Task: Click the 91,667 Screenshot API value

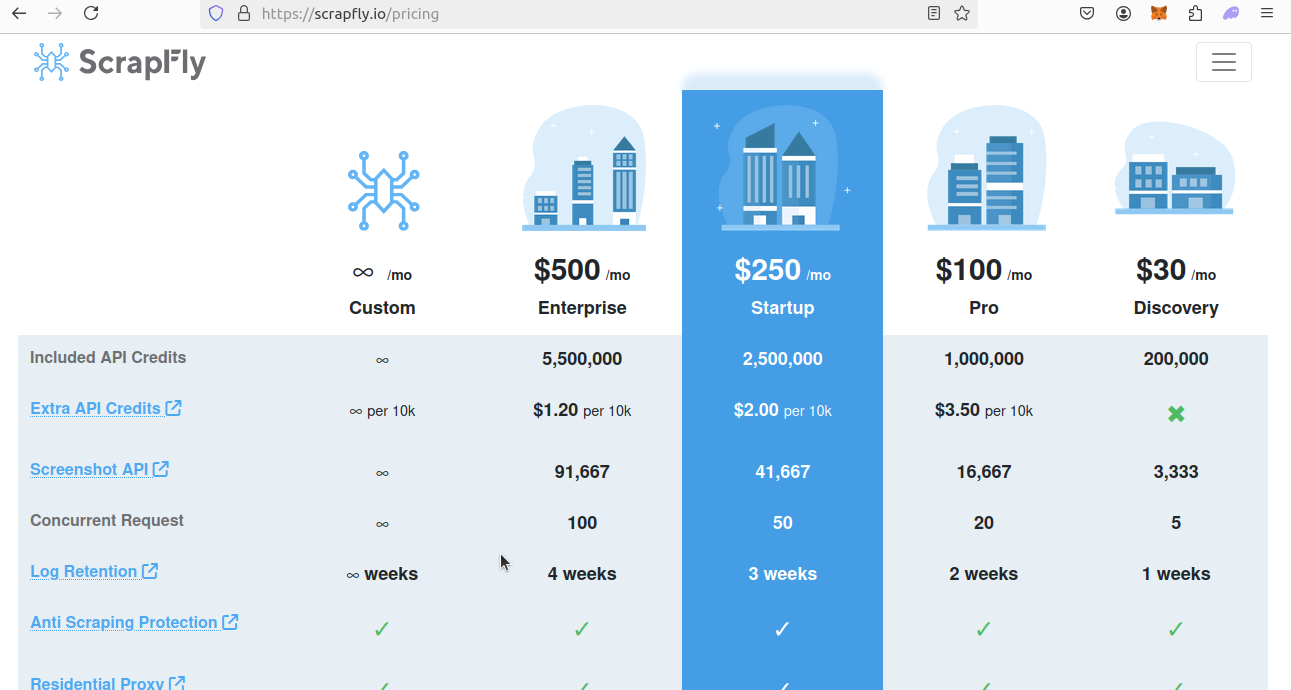Action: point(582,472)
